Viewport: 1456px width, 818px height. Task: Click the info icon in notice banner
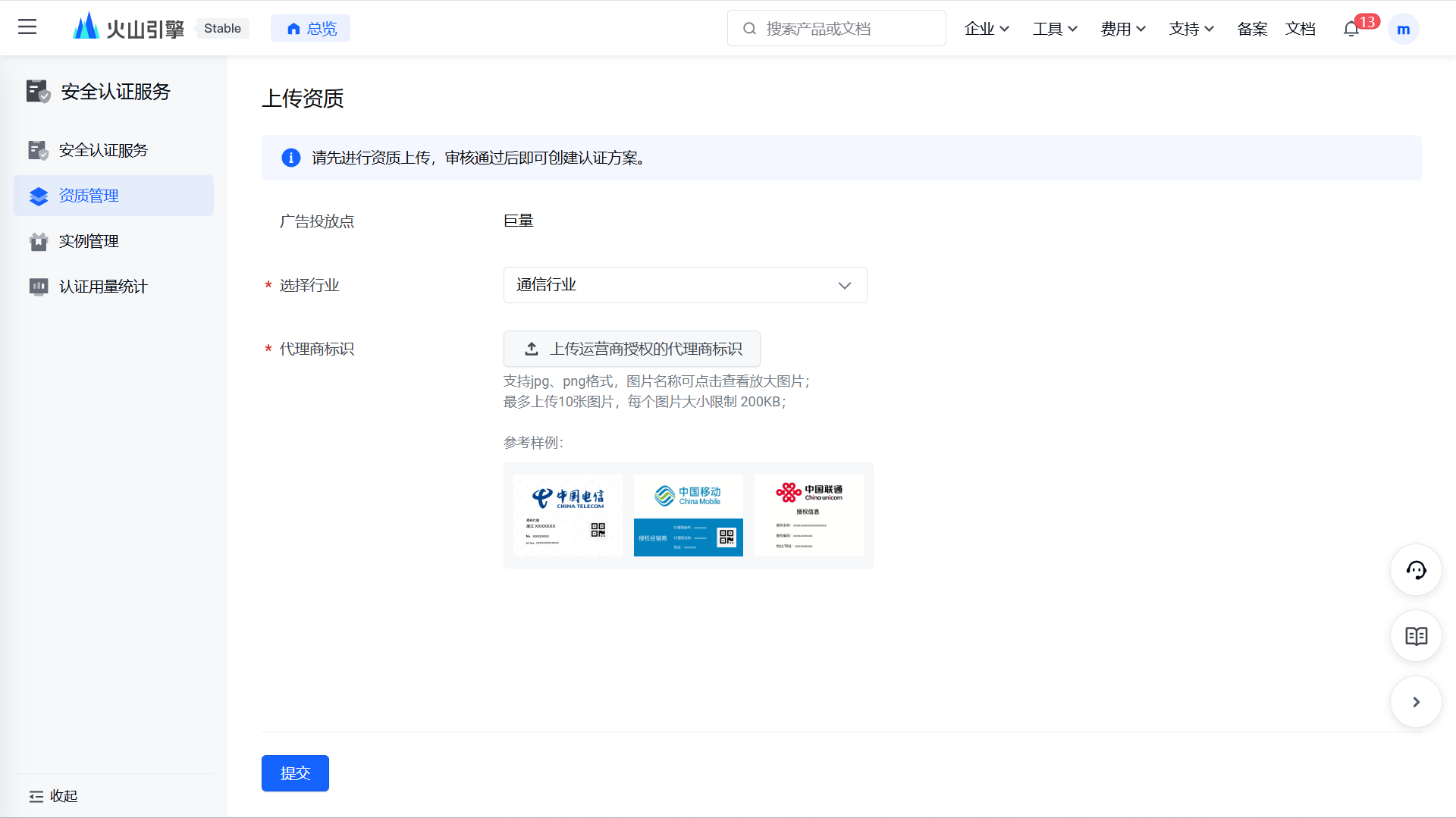click(x=291, y=158)
